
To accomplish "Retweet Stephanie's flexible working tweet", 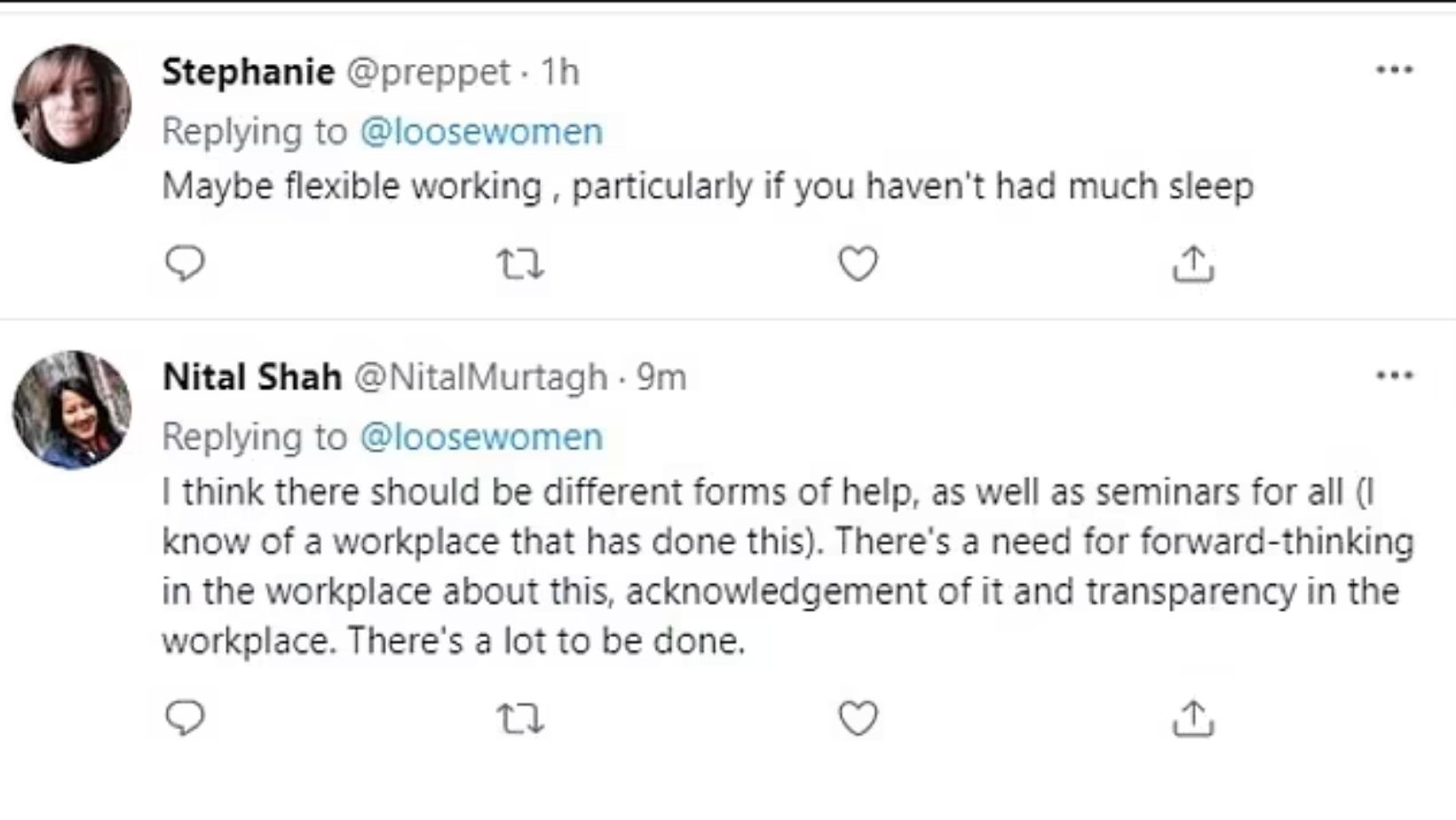I will click(519, 264).
